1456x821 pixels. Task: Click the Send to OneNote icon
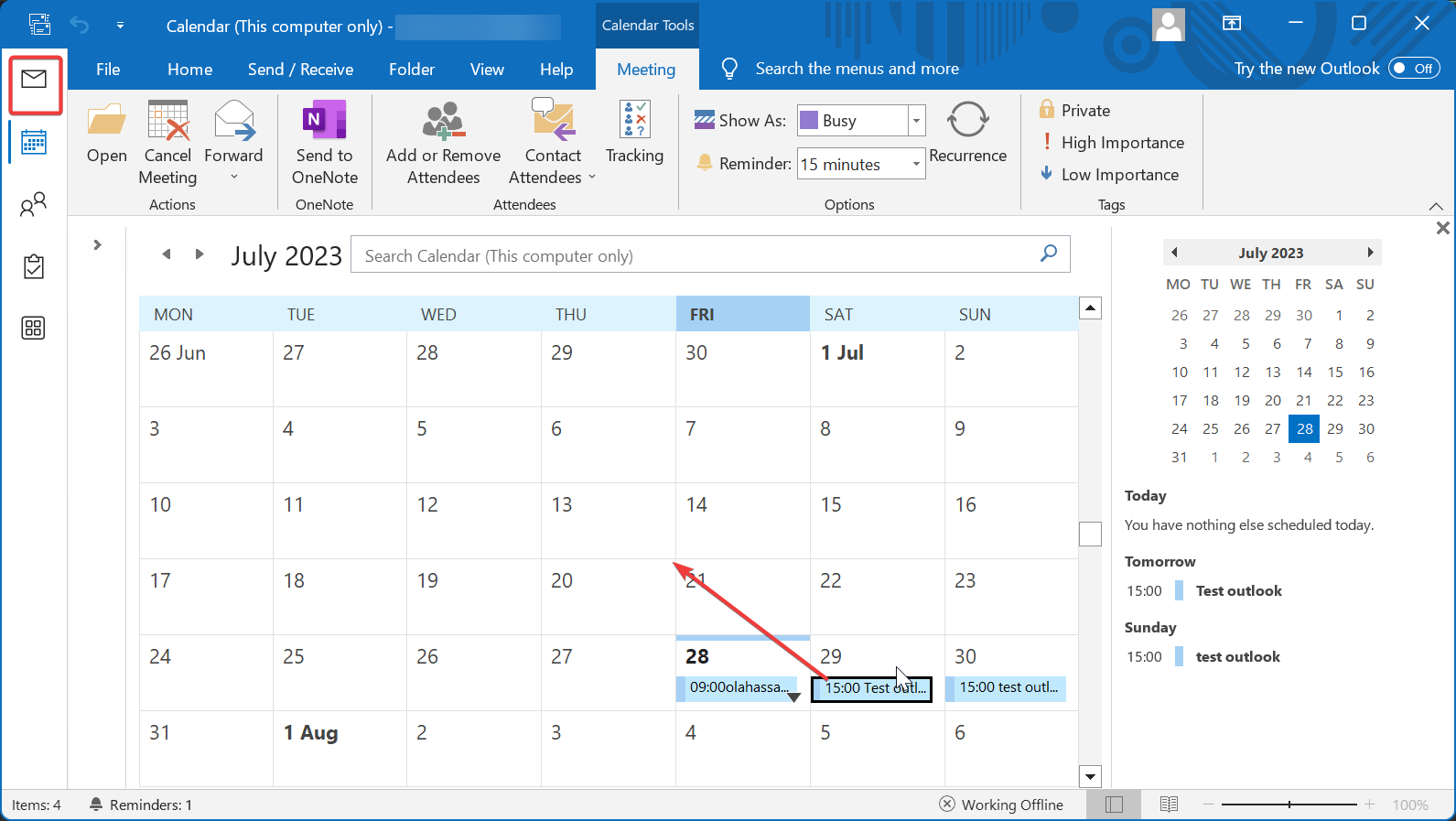[325, 121]
